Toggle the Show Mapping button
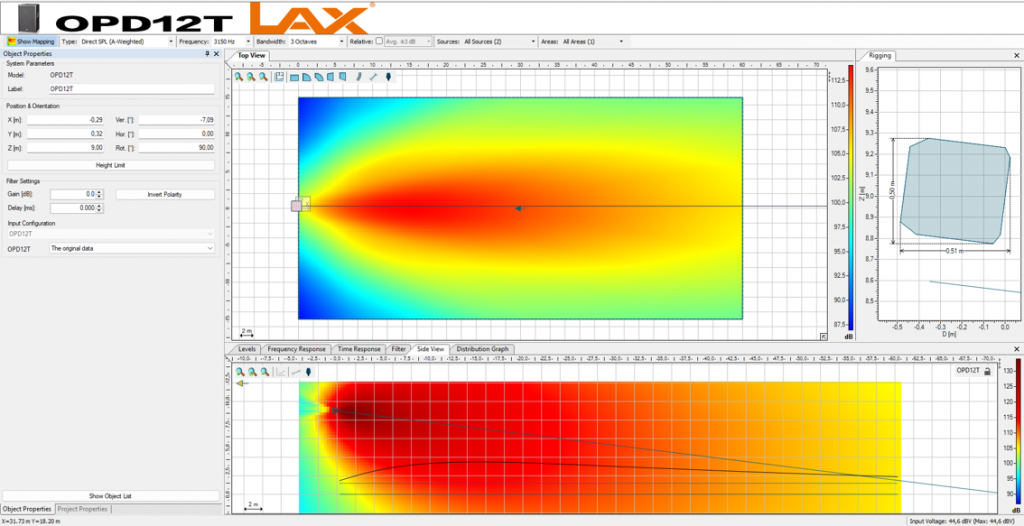This screenshot has height=526, width=1024. [31, 41]
